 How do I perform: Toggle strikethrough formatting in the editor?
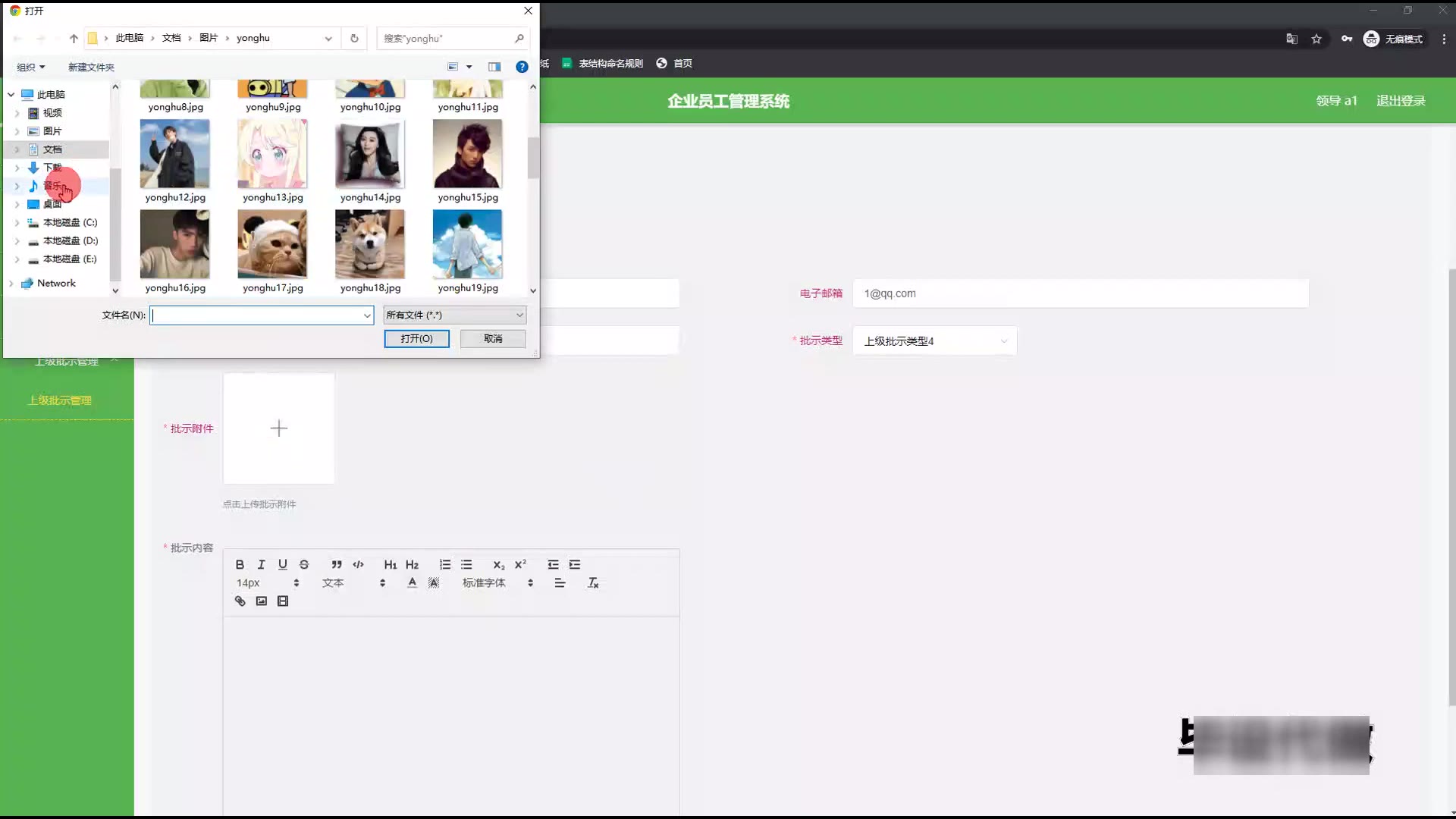pos(304,564)
